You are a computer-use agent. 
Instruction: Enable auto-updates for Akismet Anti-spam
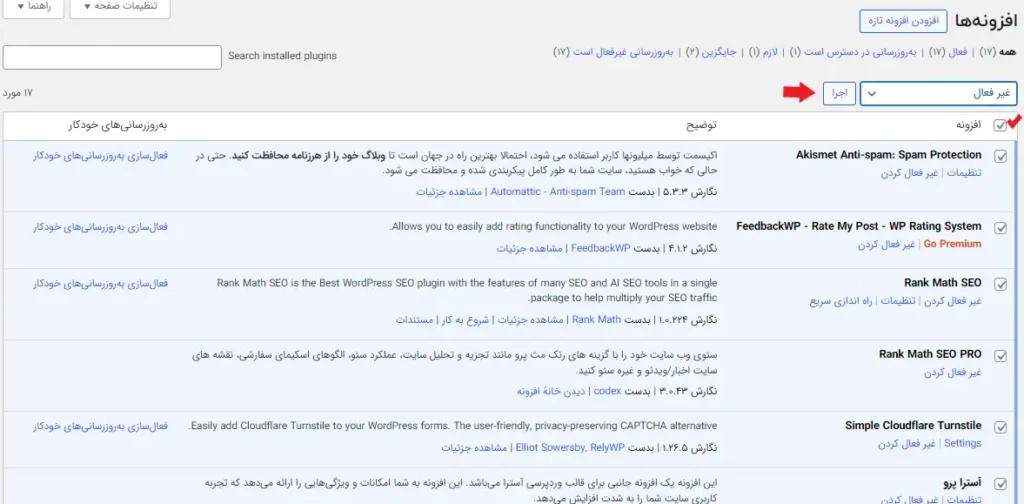[100, 155]
